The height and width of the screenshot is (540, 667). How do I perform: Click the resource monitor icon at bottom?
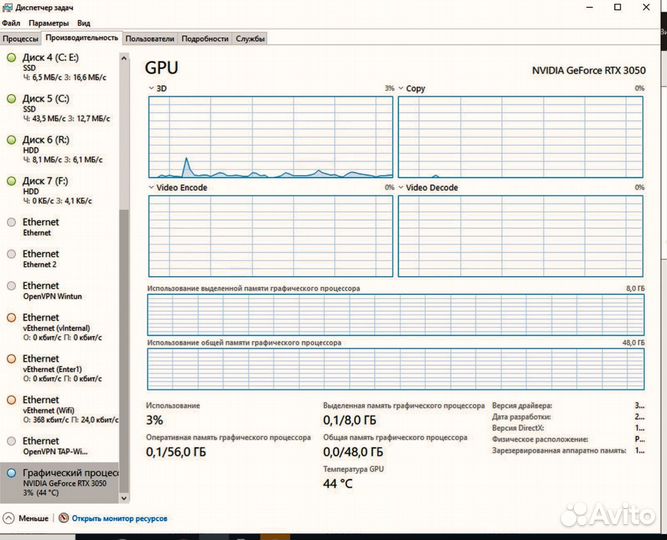[64, 518]
